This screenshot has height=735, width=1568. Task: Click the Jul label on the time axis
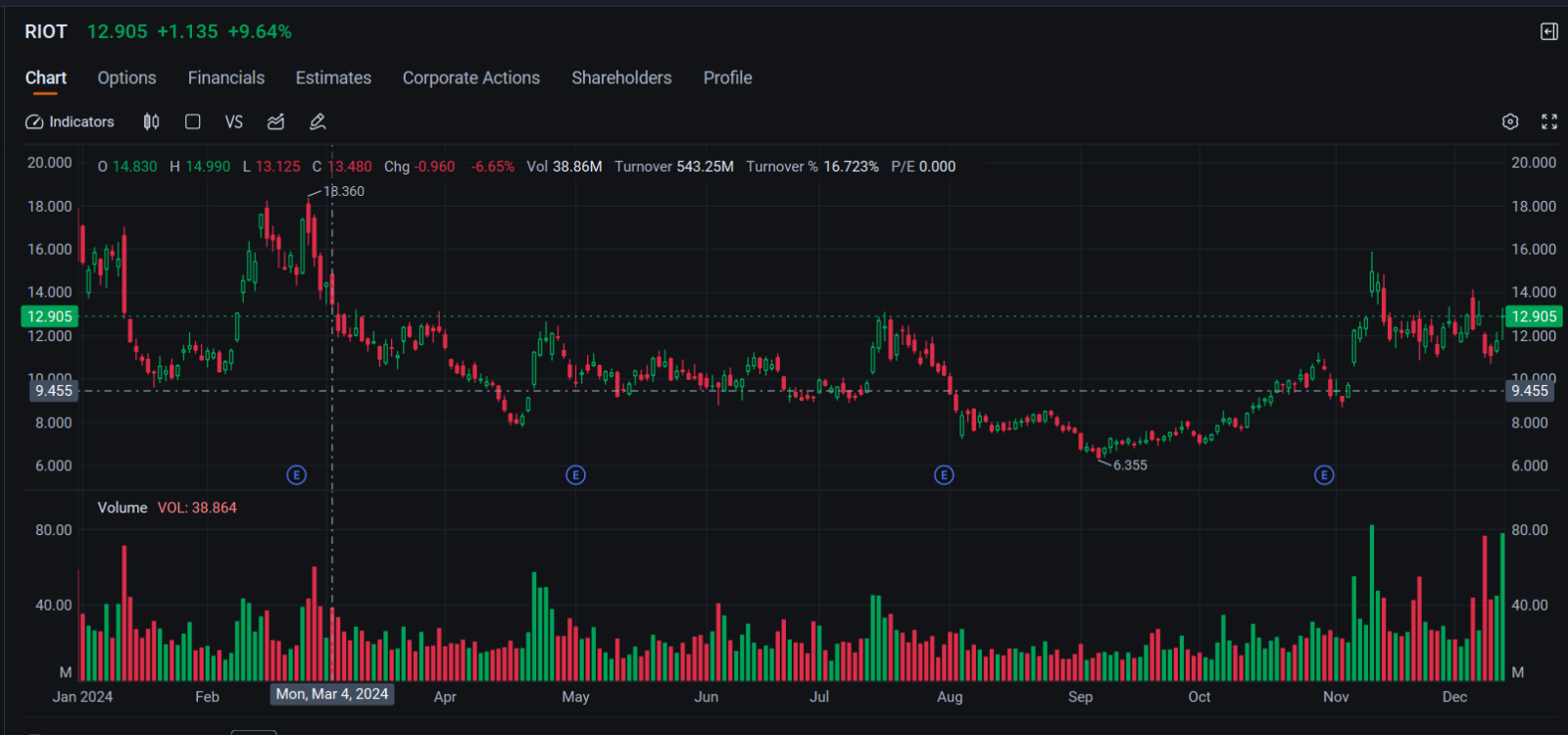pos(819,697)
